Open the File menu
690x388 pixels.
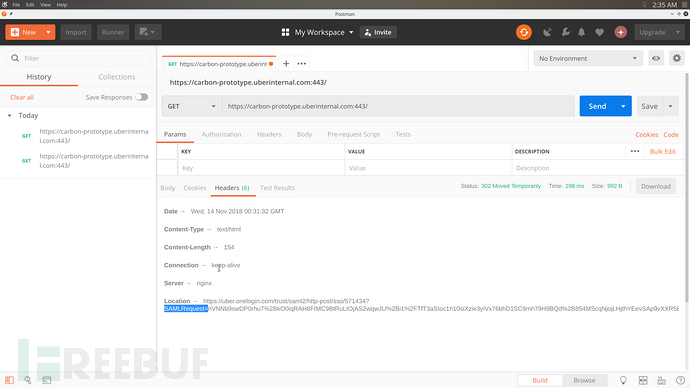(x=16, y=5)
